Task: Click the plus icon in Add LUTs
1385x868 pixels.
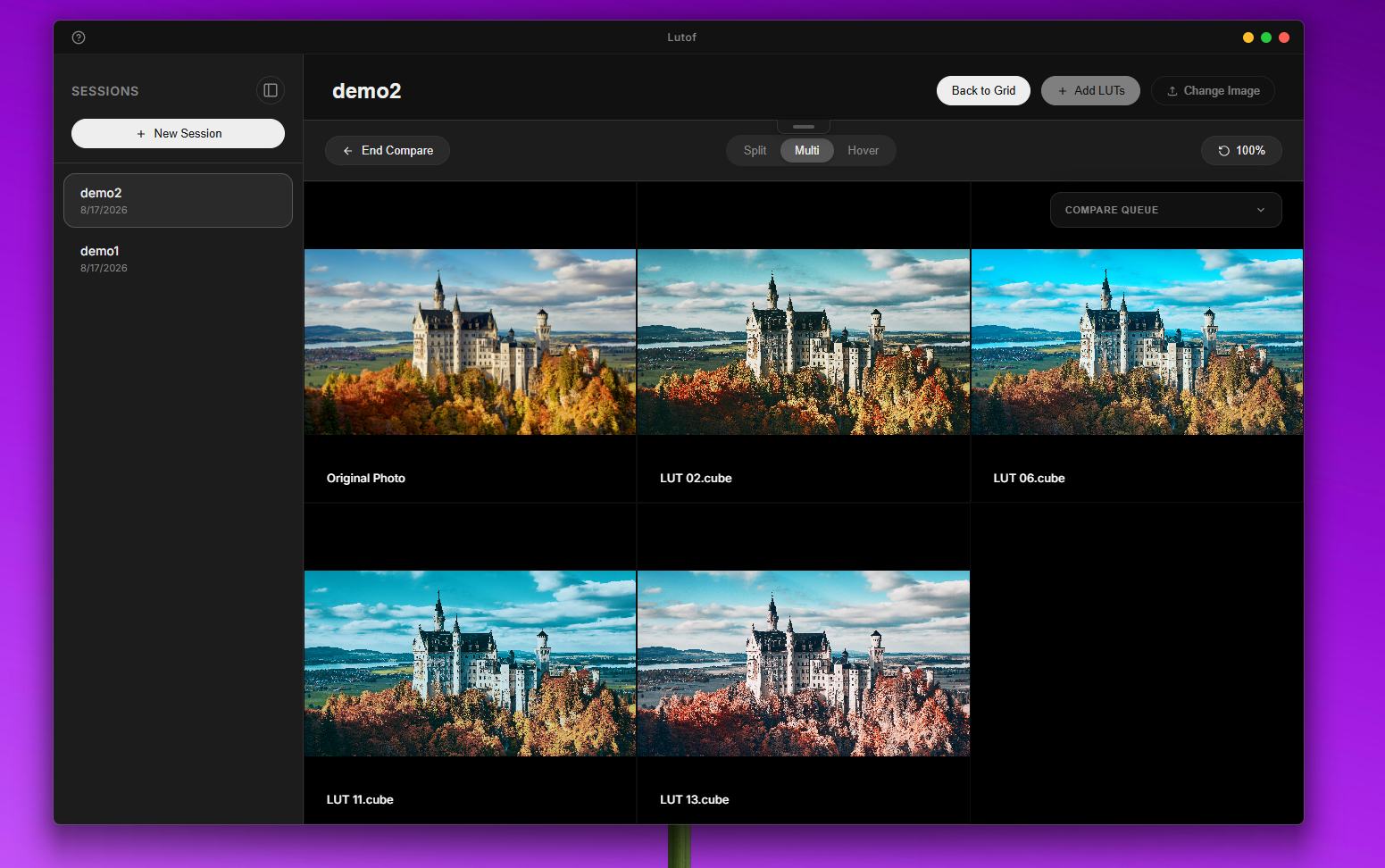Action: pyautogui.click(x=1063, y=91)
